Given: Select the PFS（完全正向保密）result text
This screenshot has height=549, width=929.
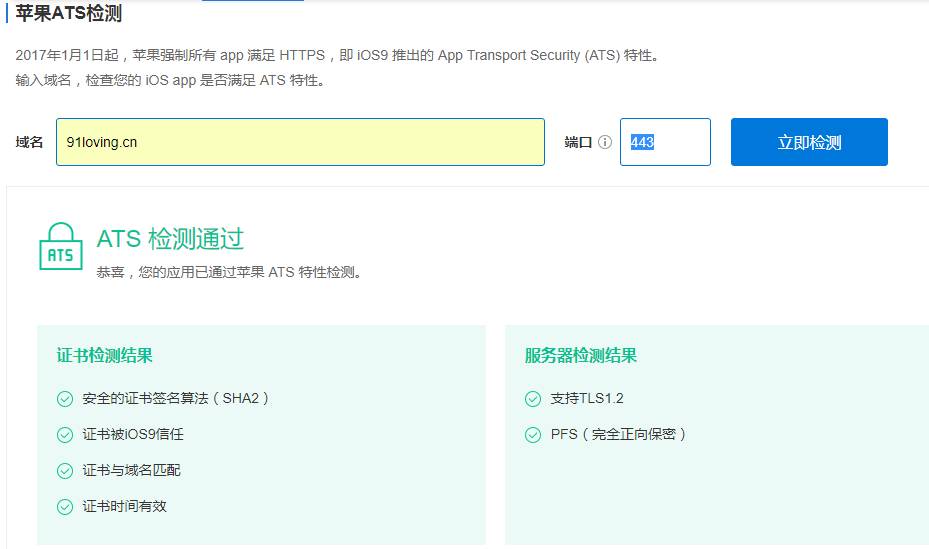Looking at the screenshot, I should pyautogui.click(x=618, y=434).
